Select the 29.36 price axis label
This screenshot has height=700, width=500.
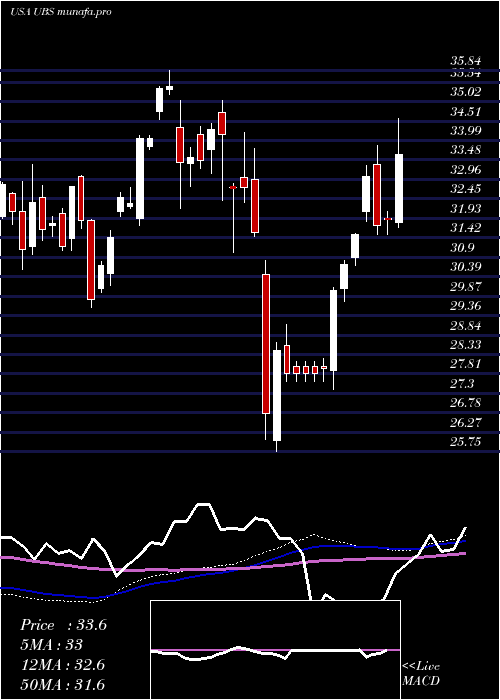pyautogui.click(x=466, y=307)
